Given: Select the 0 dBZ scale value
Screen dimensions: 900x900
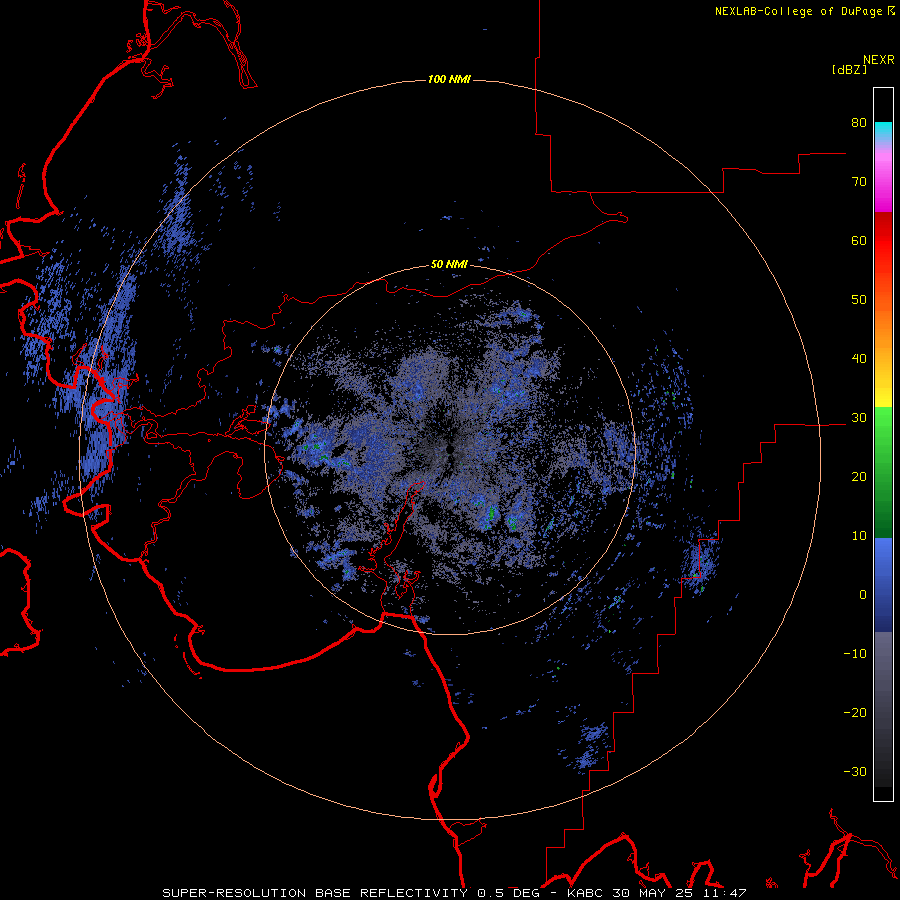Looking at the screenshot, I should [863, 595].
